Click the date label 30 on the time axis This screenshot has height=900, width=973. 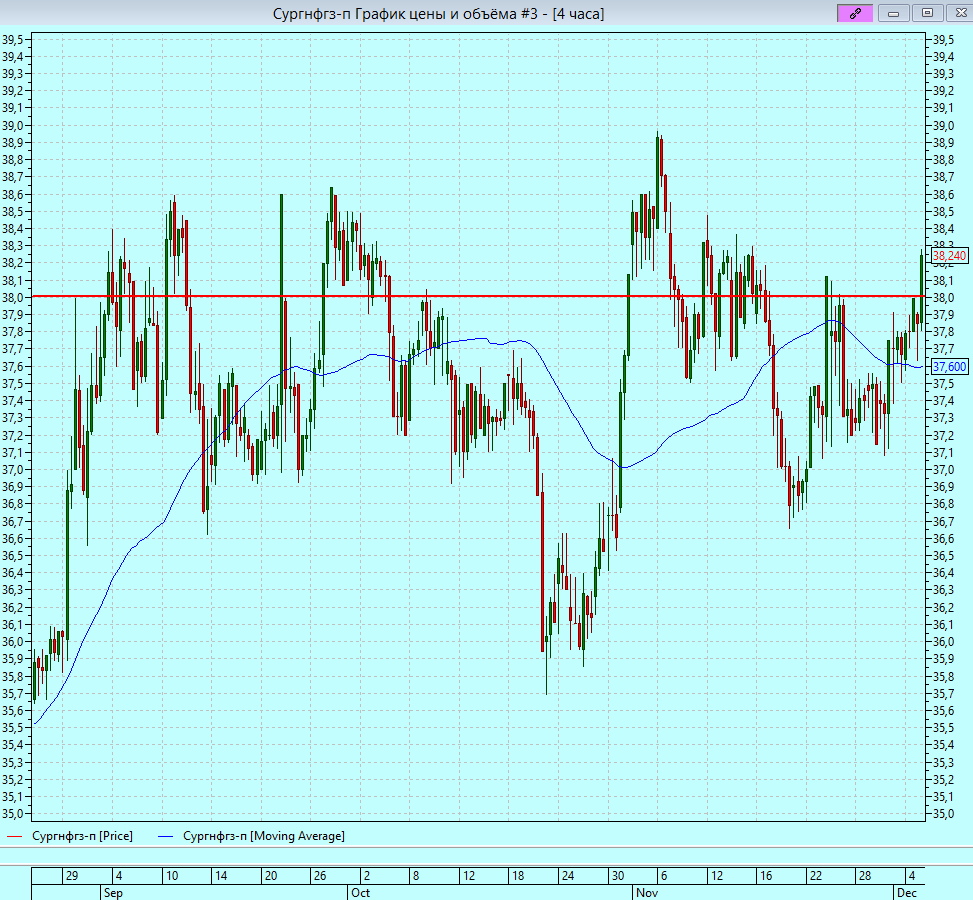click(x=617, y=876)
